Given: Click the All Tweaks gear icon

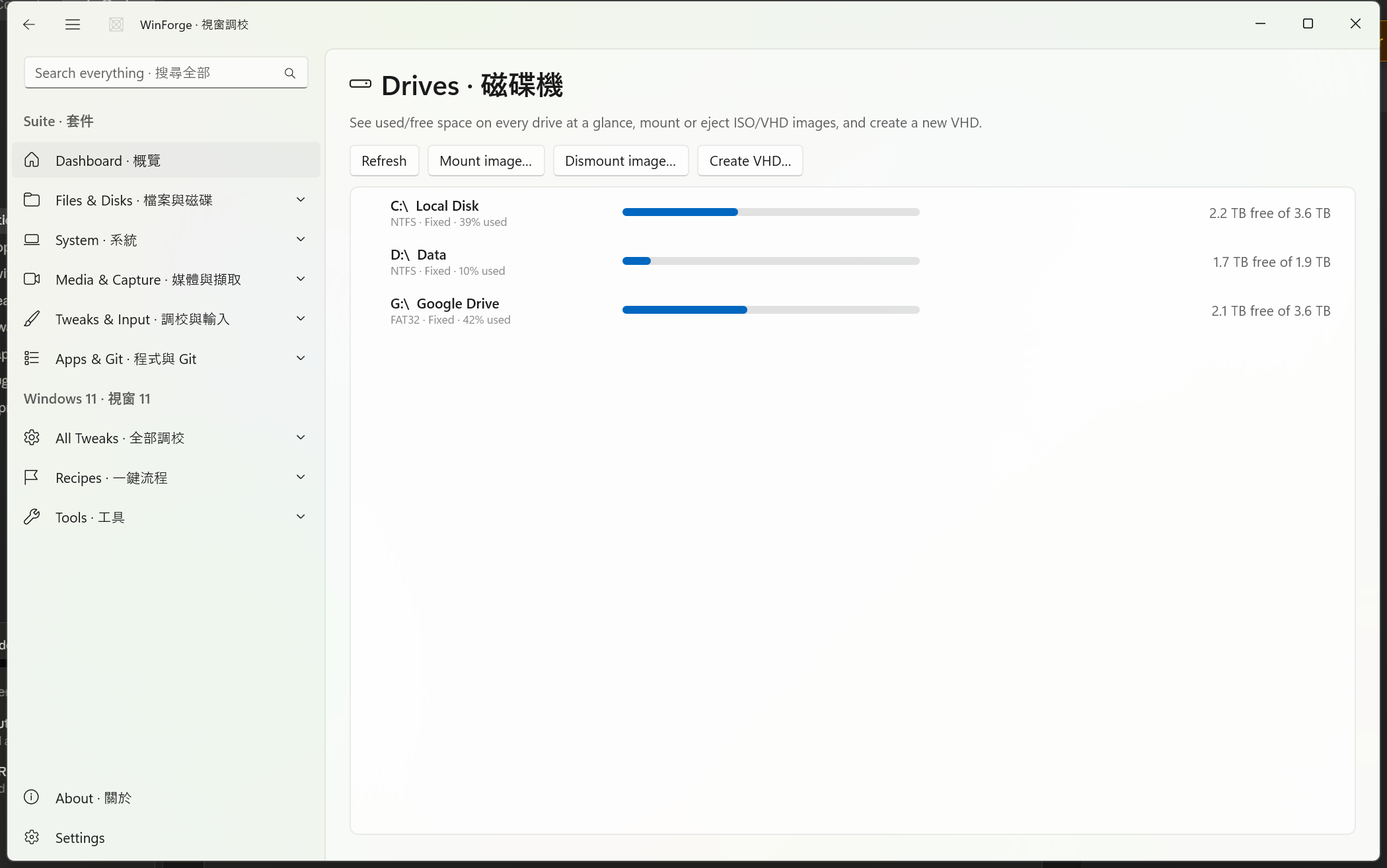Looking at the screenshot, I should point(32,437).
